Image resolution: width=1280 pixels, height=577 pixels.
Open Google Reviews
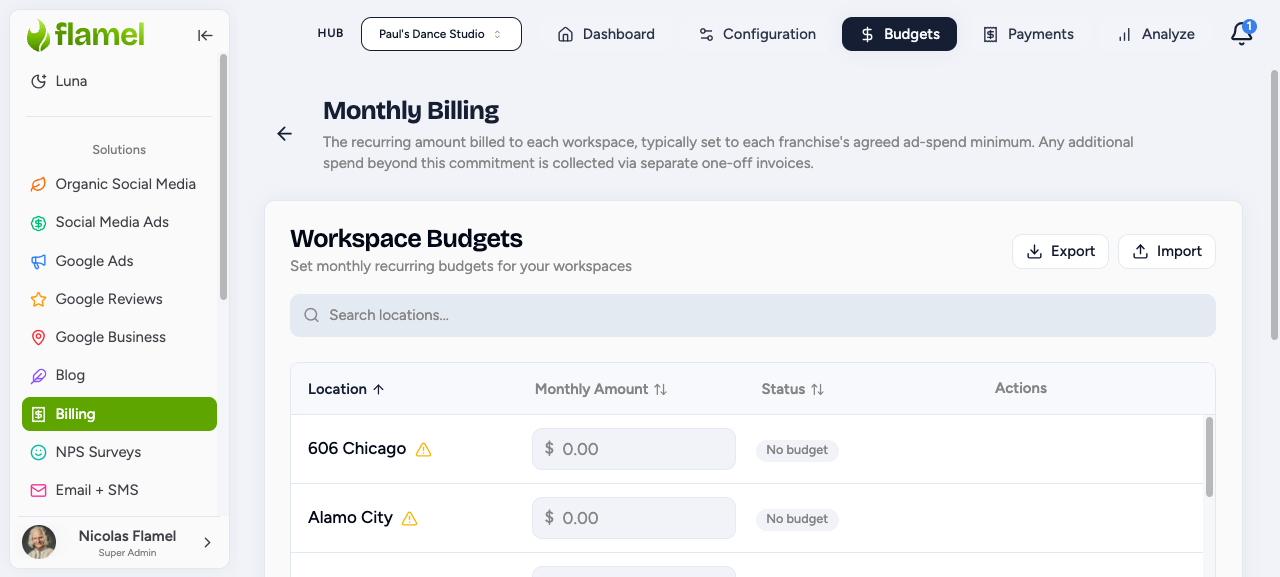119,299
